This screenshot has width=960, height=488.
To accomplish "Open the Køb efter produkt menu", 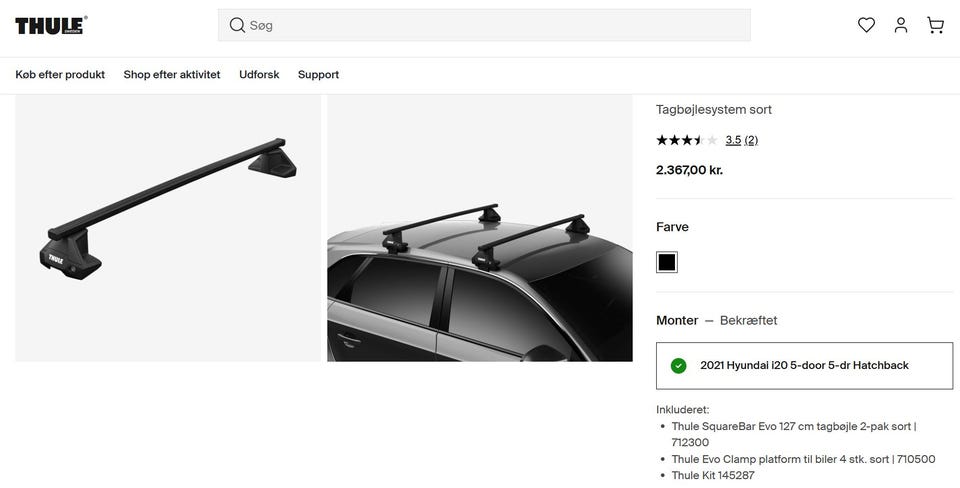I will (x=60, y=75).
